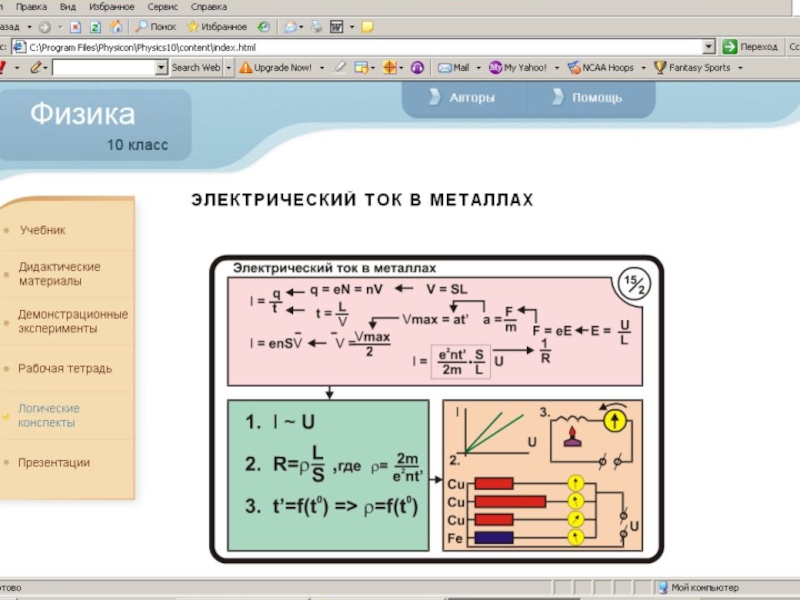Image resolution: width=800 pixels, height=600 pixels.
Task: Click the highlighter pen icon in Yahoo toolbar
Action: (x=339, y=67)
